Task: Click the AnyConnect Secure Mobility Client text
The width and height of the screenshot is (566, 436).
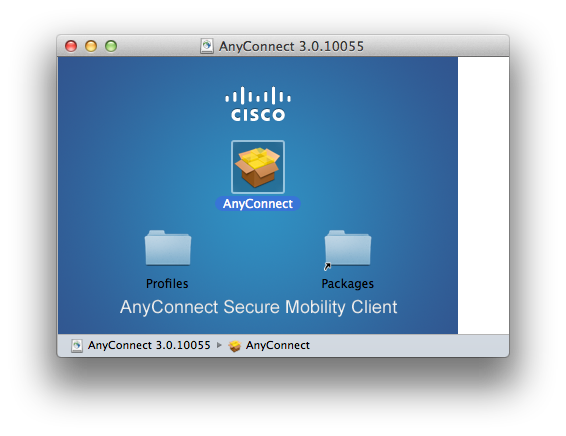Action: pos(258,308)
